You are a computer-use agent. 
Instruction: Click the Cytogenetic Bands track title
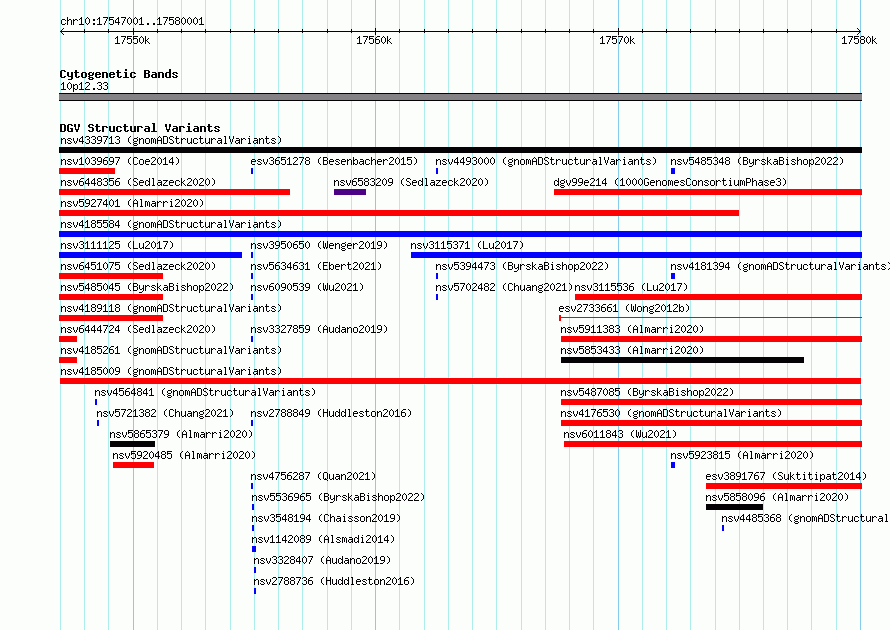coord(119,74)
